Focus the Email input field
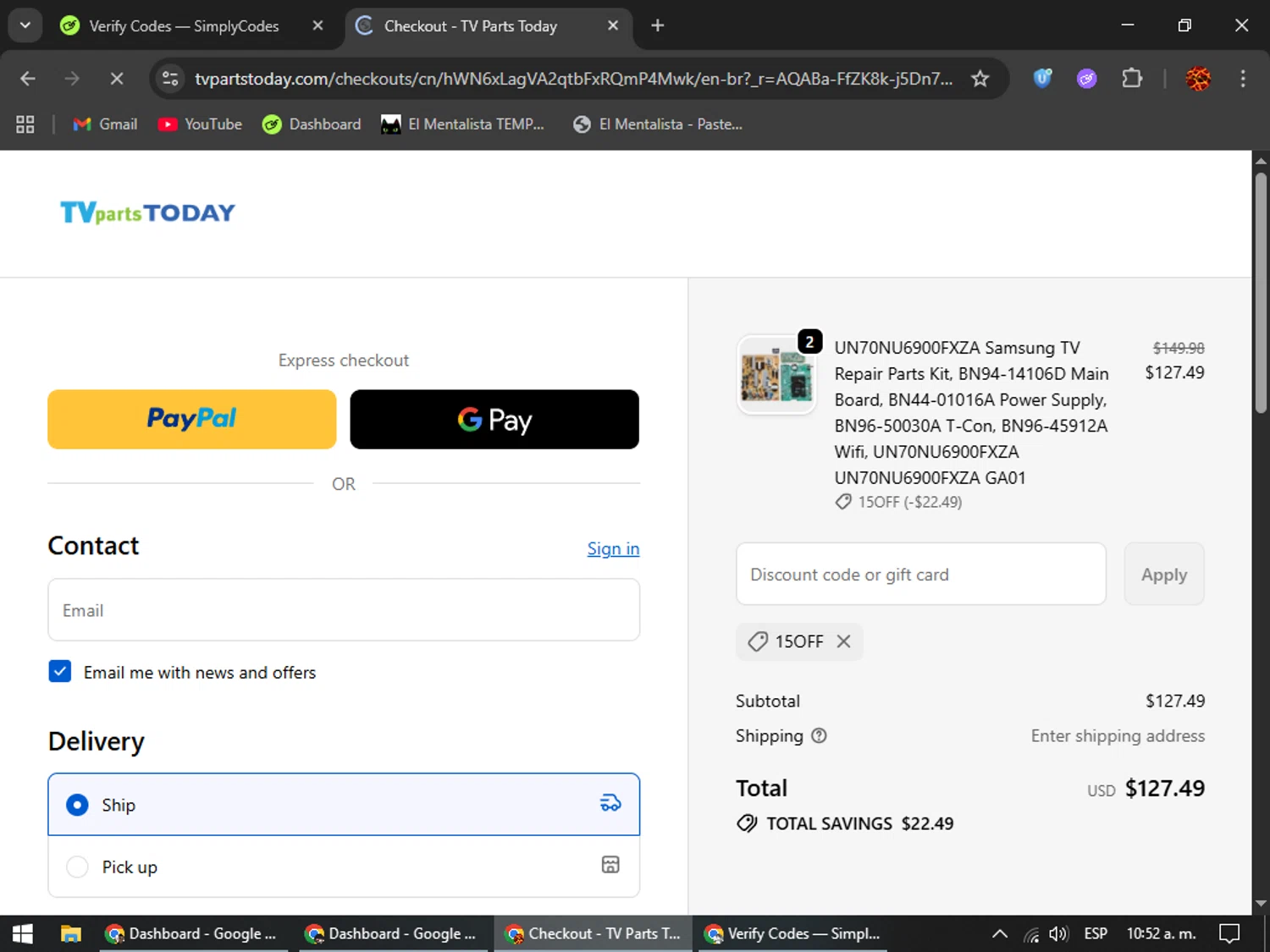 [x=344, y=610]
